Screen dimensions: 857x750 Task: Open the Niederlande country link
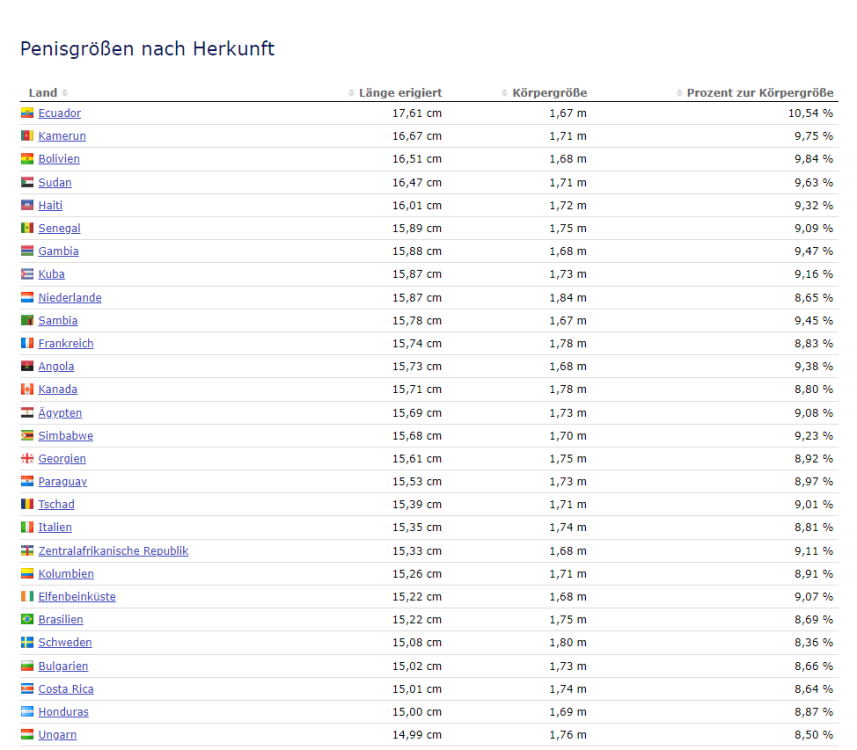point(70,298)
